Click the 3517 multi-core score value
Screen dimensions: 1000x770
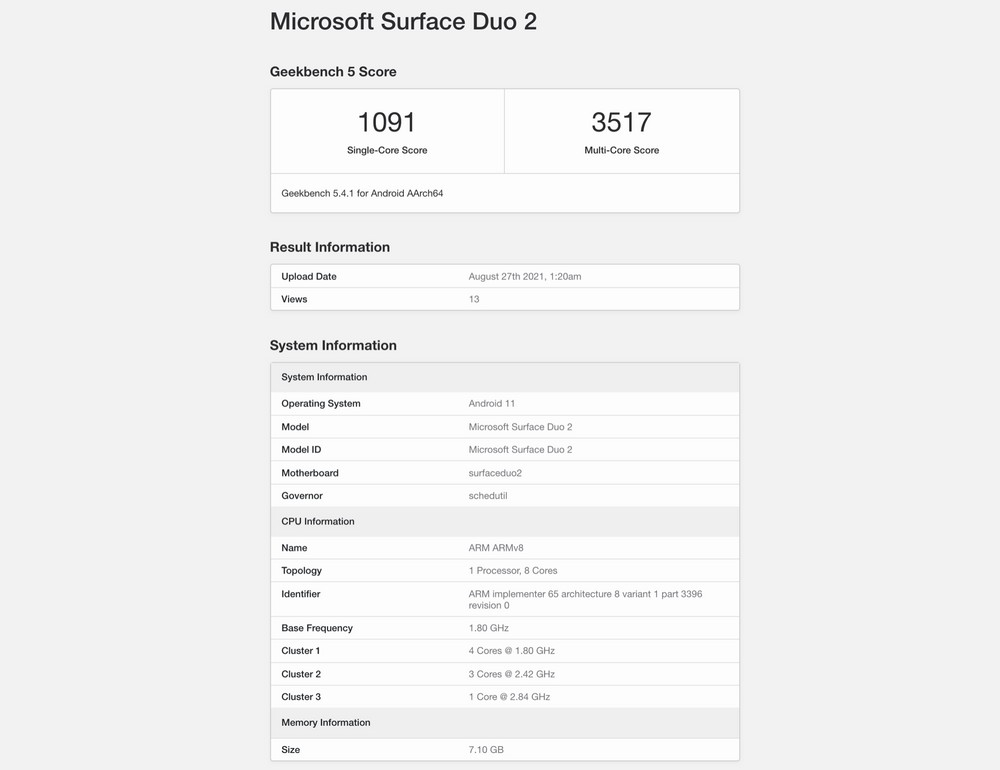click(x=621, y=122)
